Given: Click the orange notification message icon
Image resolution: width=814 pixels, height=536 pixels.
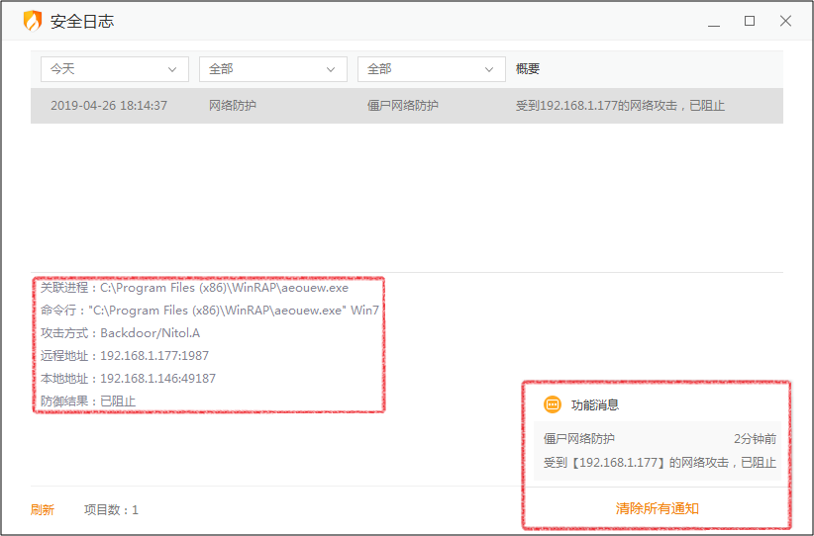Looking at the screenshot, I should (552, 405).
